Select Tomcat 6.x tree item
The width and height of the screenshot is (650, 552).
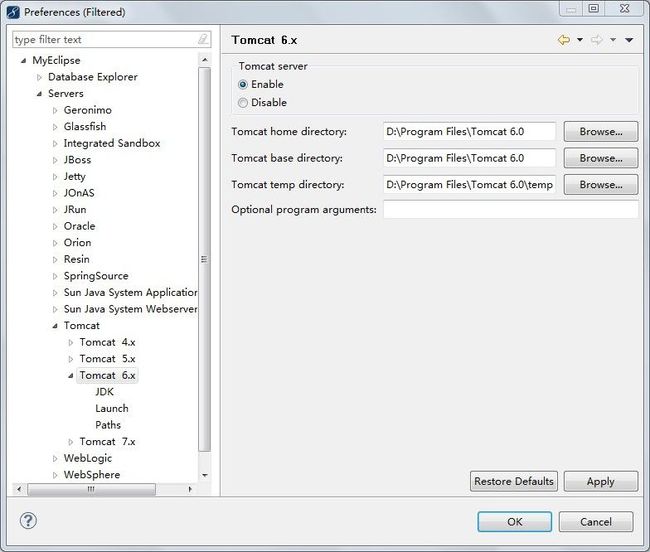[x=107, y=375]
